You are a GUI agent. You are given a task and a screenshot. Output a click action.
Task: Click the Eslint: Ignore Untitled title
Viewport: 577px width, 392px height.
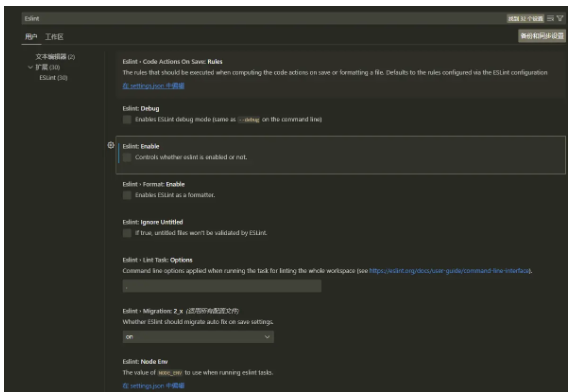(x=153, y=222)
